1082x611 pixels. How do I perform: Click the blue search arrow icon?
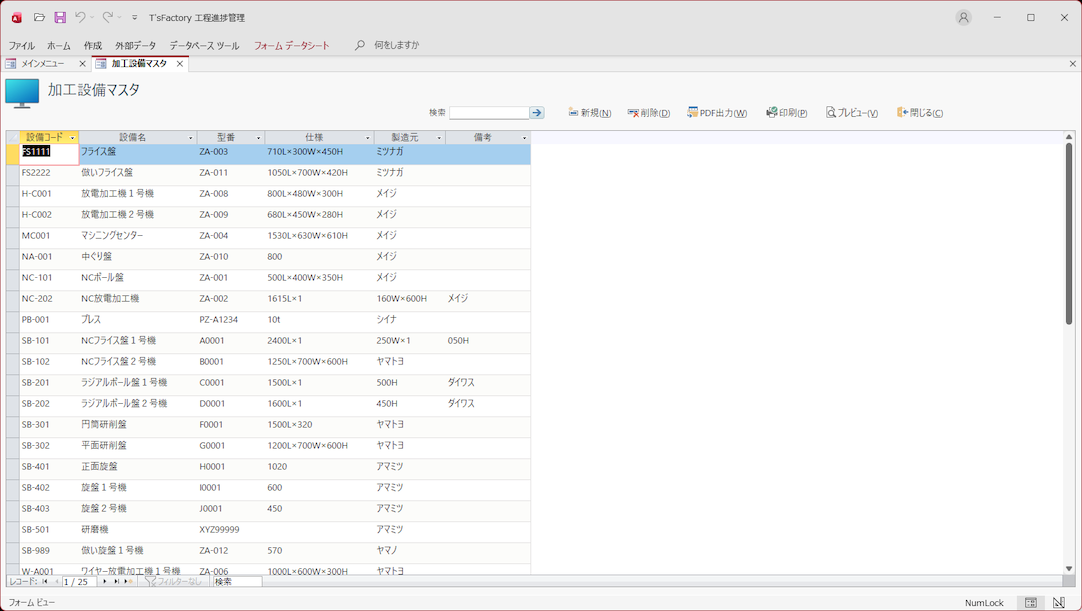tap(537, 113)
